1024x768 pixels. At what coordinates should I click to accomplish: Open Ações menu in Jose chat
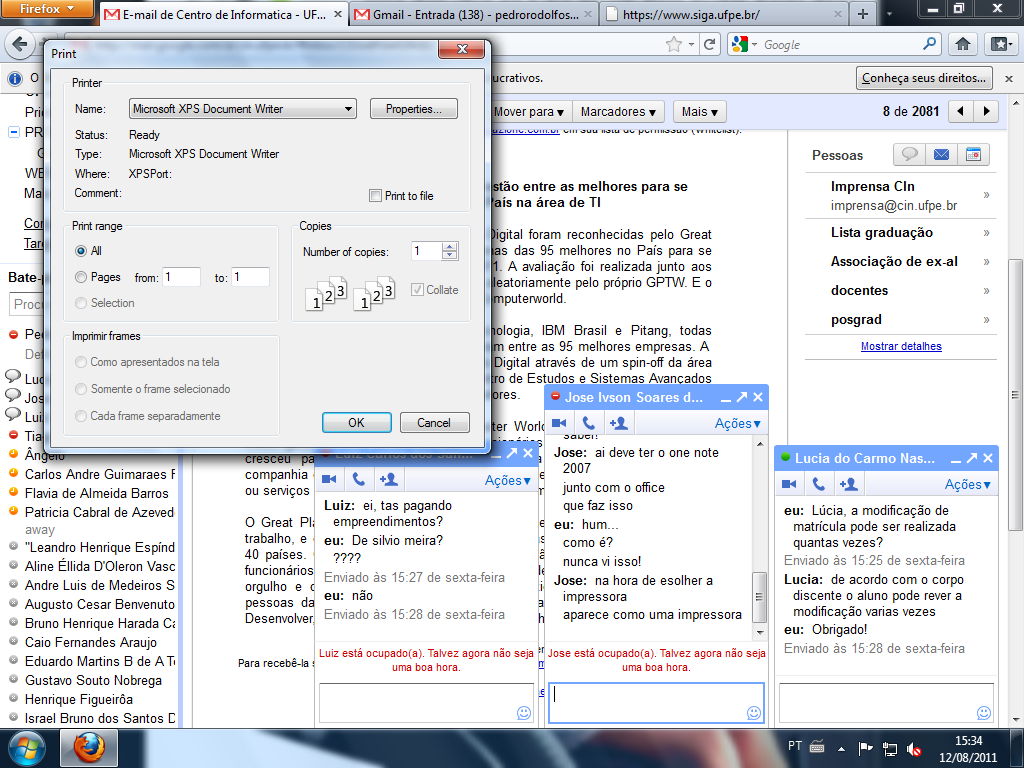coord(737,423)
